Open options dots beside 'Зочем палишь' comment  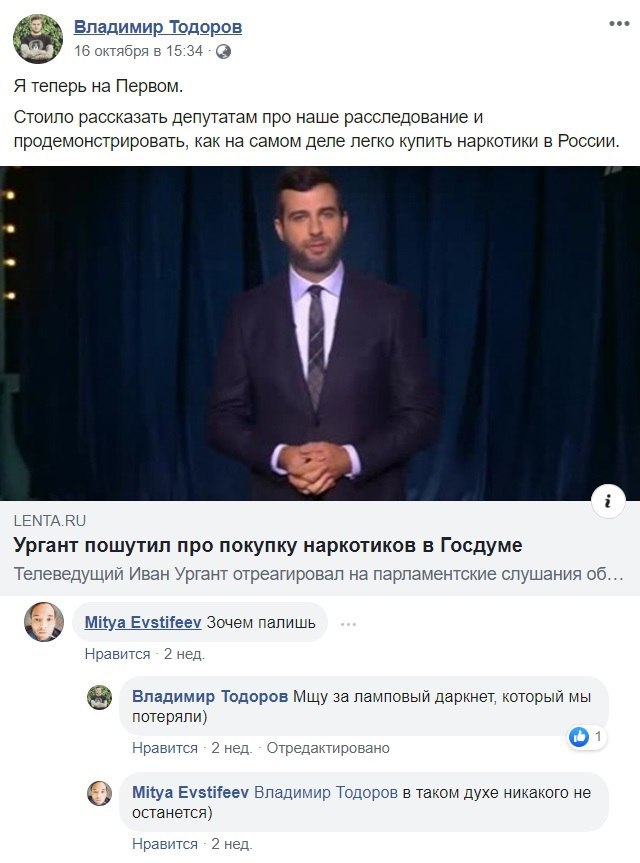[x=348, y=624]
